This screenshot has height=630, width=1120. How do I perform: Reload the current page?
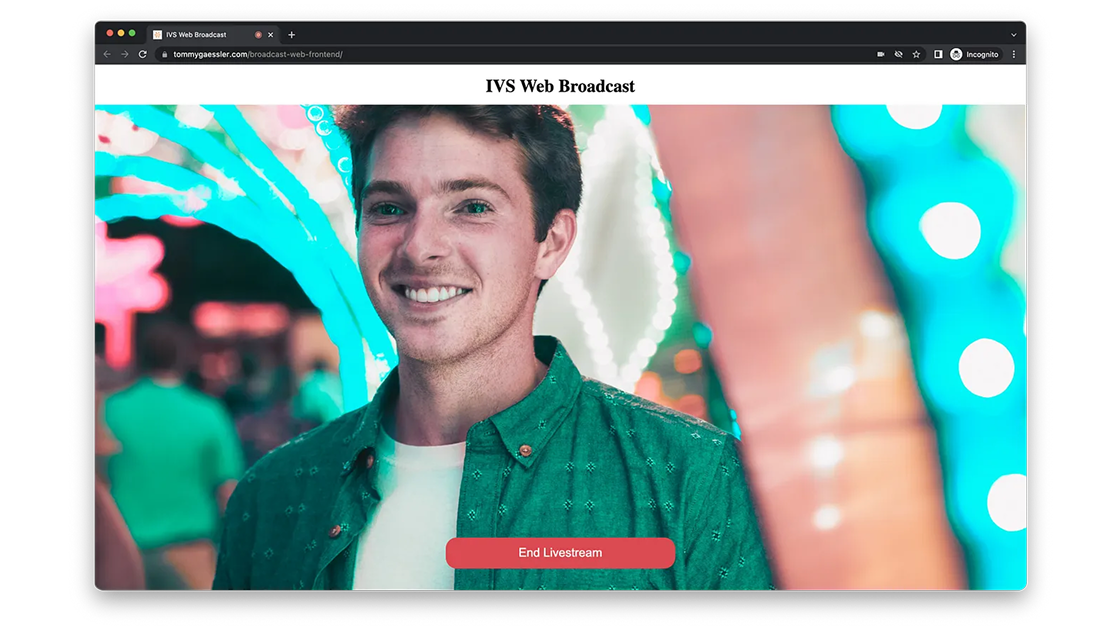(143, 54)
